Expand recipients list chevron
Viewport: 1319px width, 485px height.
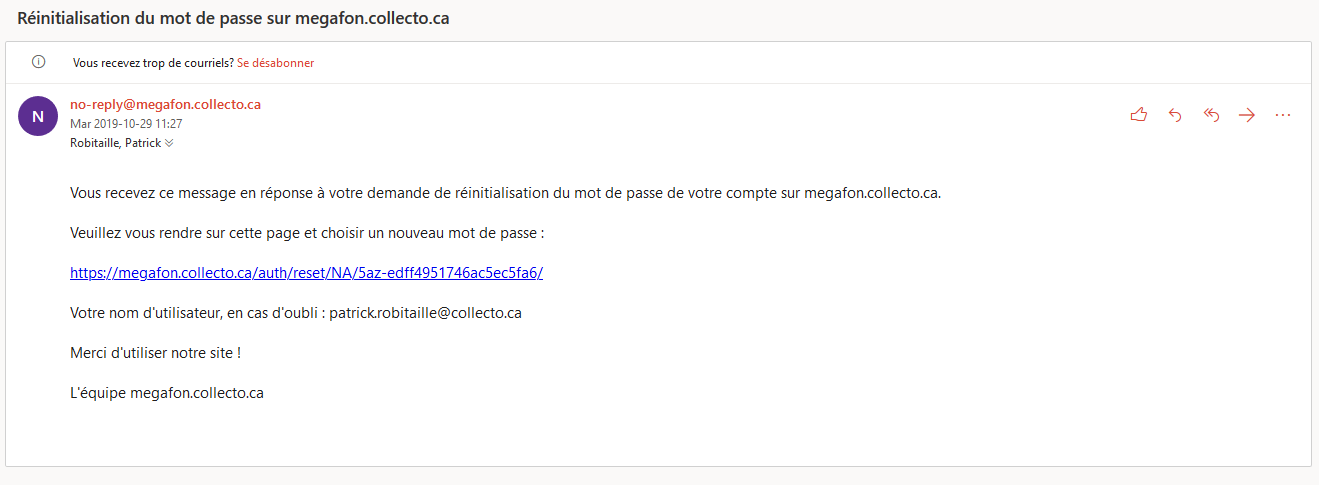point(169,143)
